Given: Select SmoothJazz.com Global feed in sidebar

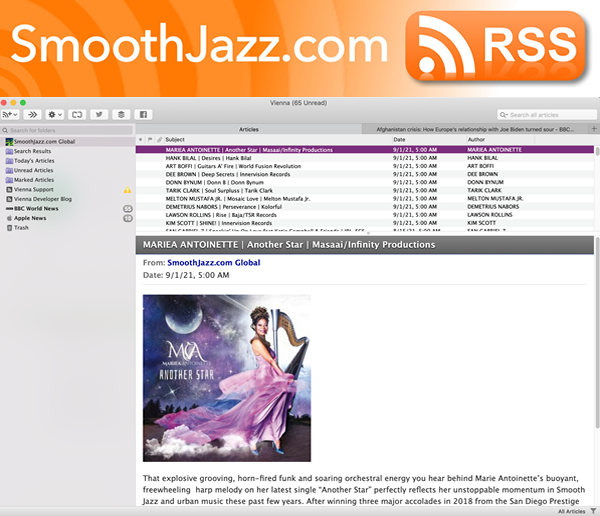Looking at the screenshot, I should [x=67, y=142].
